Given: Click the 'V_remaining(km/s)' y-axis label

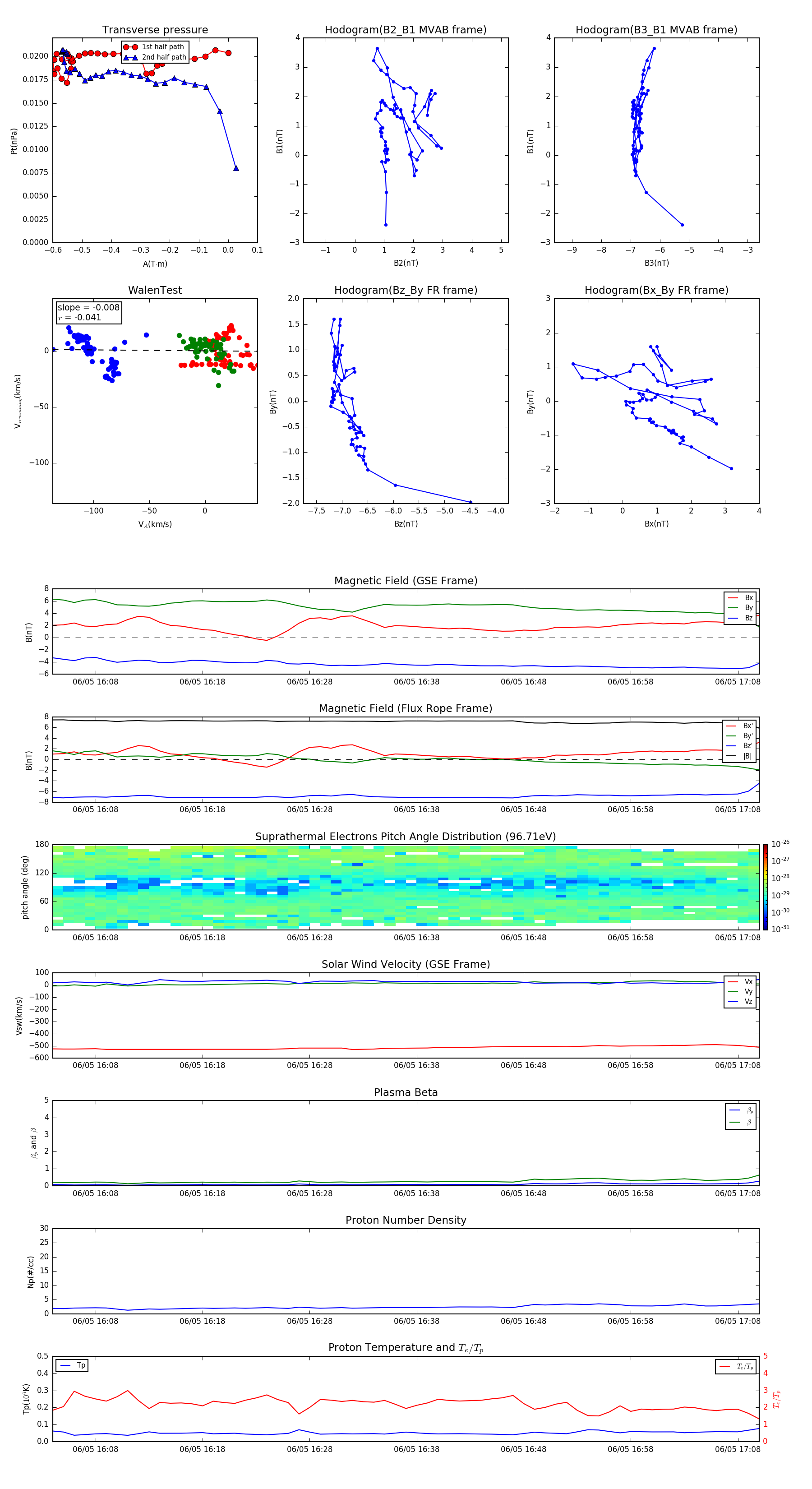Looking at the screenshot, I should point(17,401).
